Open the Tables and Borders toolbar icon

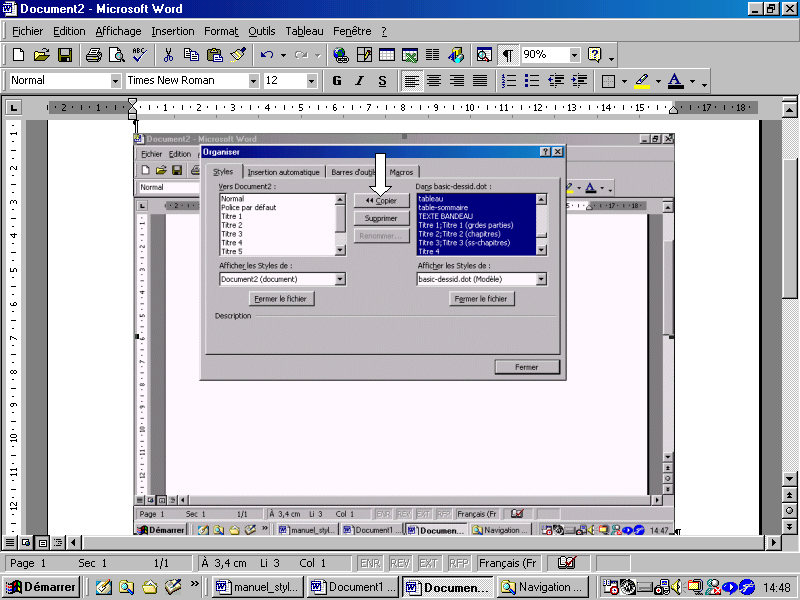click(364, 55)
